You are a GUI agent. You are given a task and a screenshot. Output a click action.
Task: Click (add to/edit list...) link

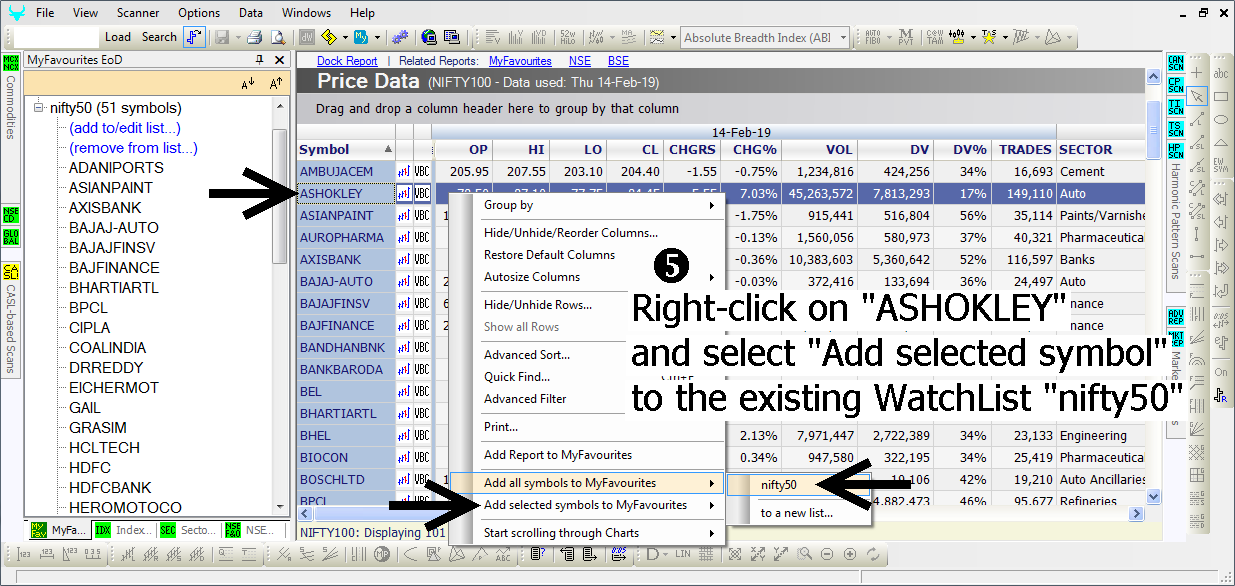[x=125, y=128]
